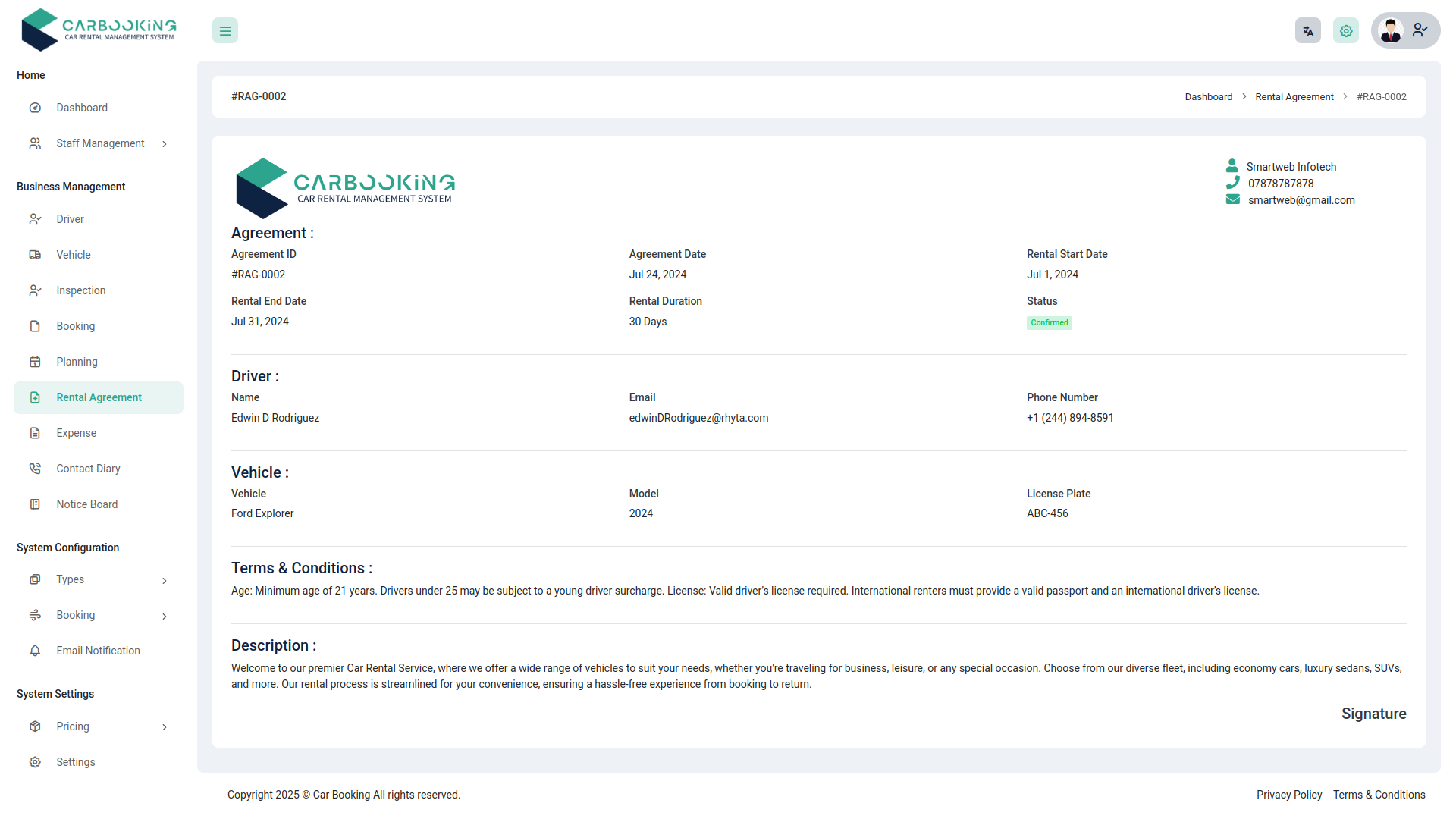Open the Contact Diary icon

click(x=36, y=468)
